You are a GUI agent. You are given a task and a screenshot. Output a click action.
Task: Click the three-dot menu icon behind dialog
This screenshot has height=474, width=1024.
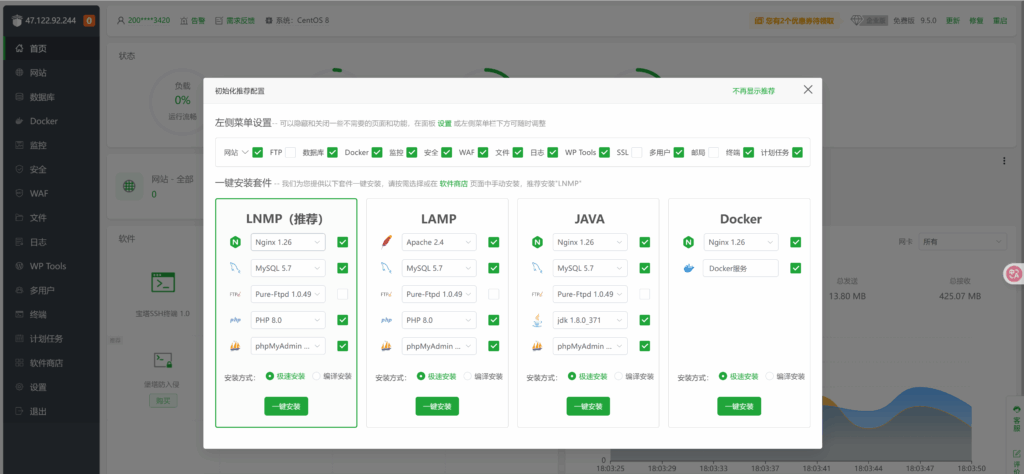1004,161
